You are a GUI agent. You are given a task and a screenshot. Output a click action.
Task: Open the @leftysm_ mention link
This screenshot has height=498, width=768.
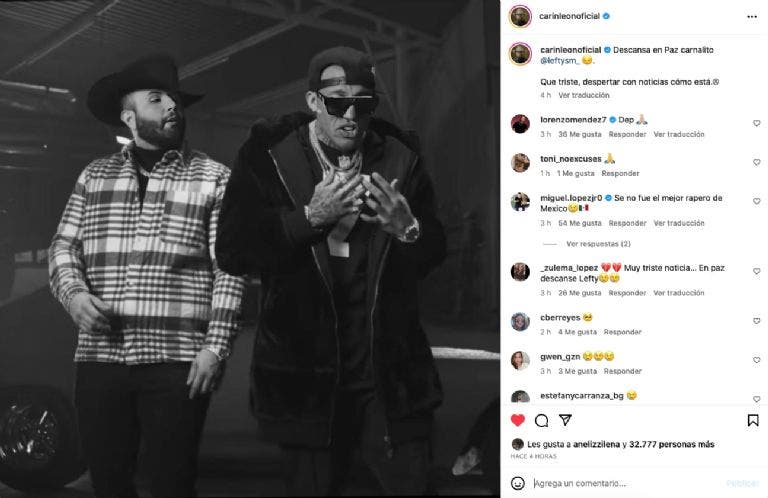560,61
